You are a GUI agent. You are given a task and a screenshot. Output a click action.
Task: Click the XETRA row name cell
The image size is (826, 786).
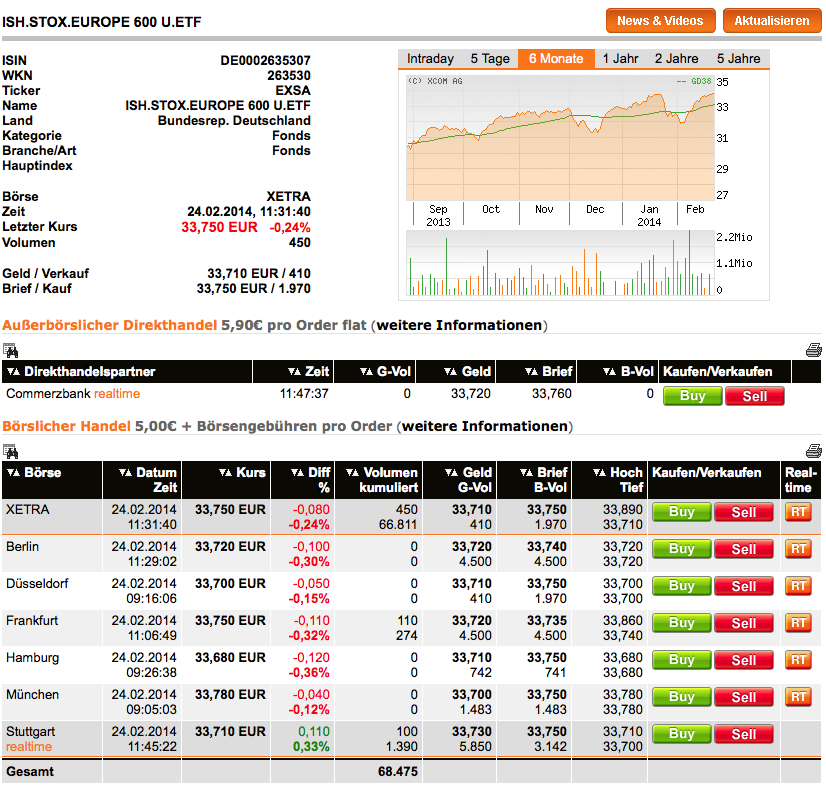click(52, 517)
